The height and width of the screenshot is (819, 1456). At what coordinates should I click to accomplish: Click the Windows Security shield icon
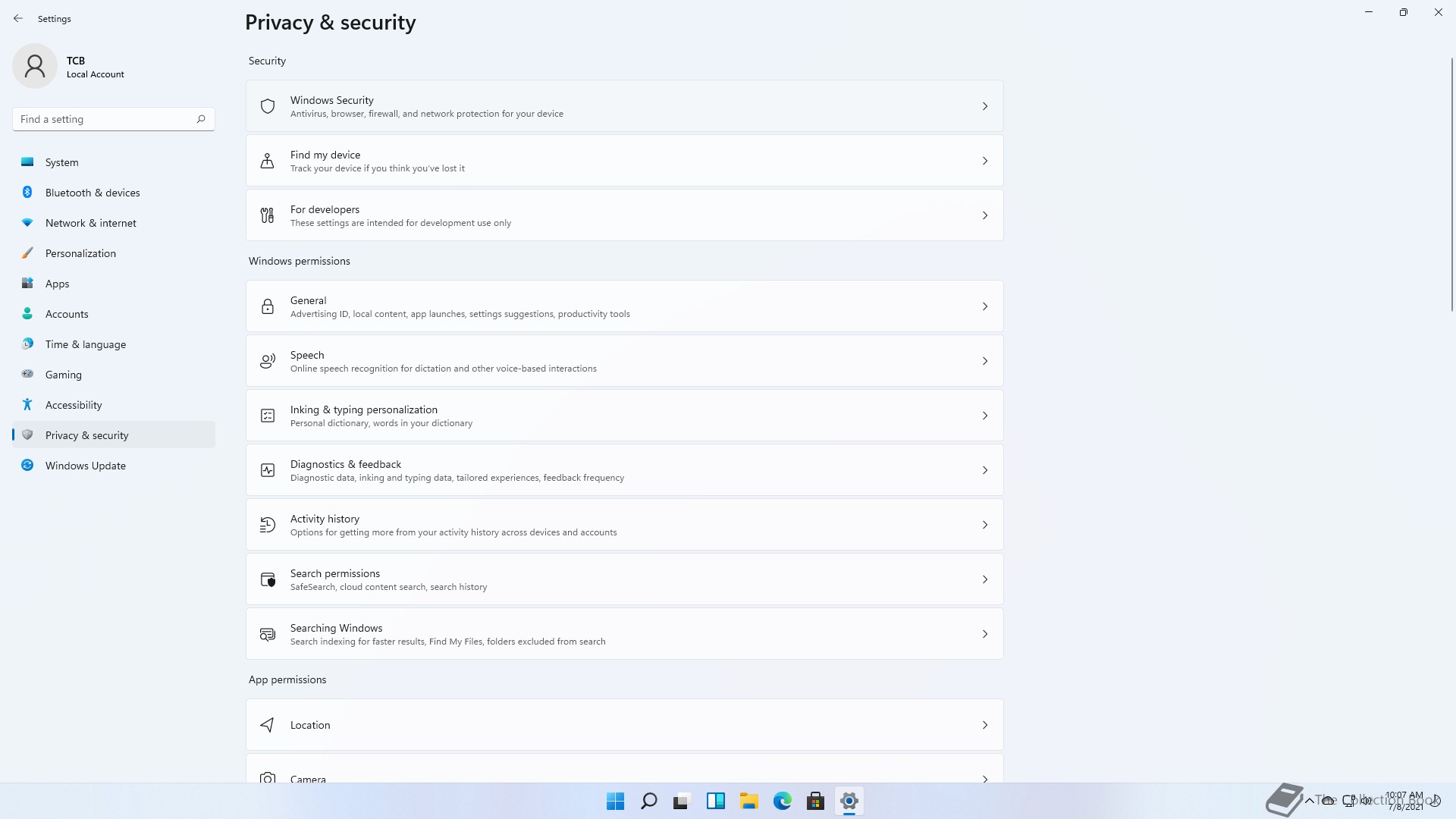click(268, 106)
